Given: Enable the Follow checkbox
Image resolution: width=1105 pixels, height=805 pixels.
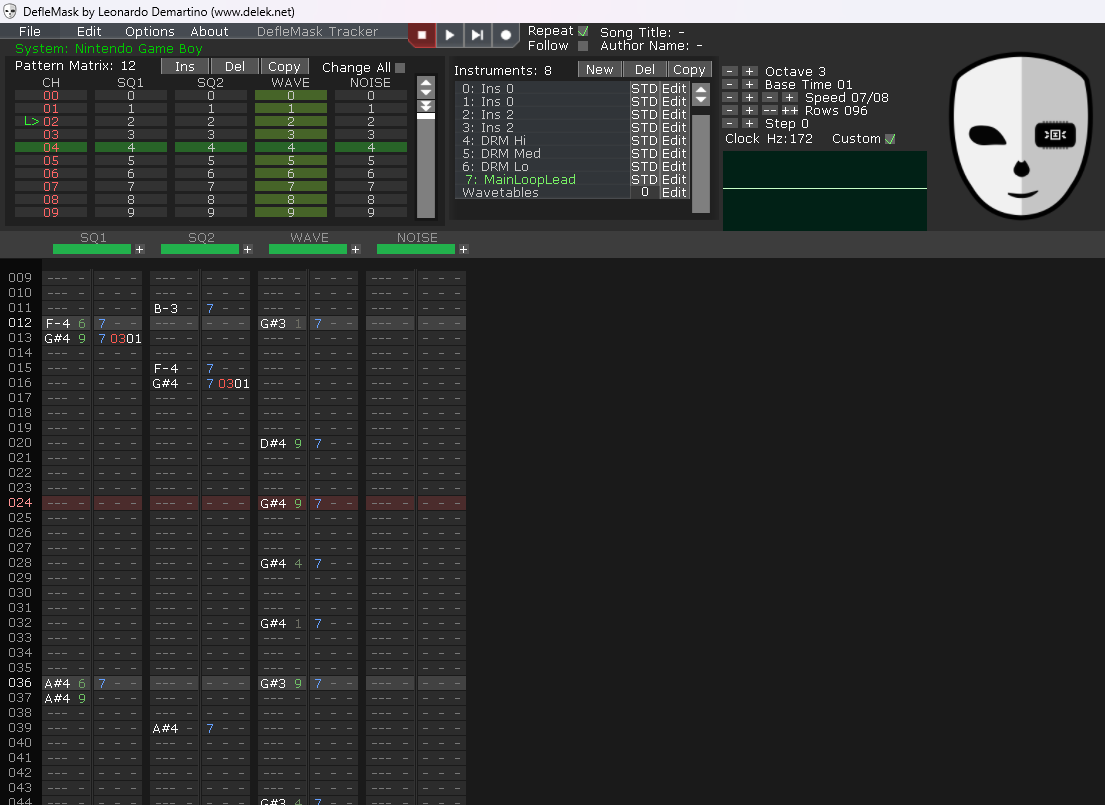Looking at the screenshot, I should [583, 45].
